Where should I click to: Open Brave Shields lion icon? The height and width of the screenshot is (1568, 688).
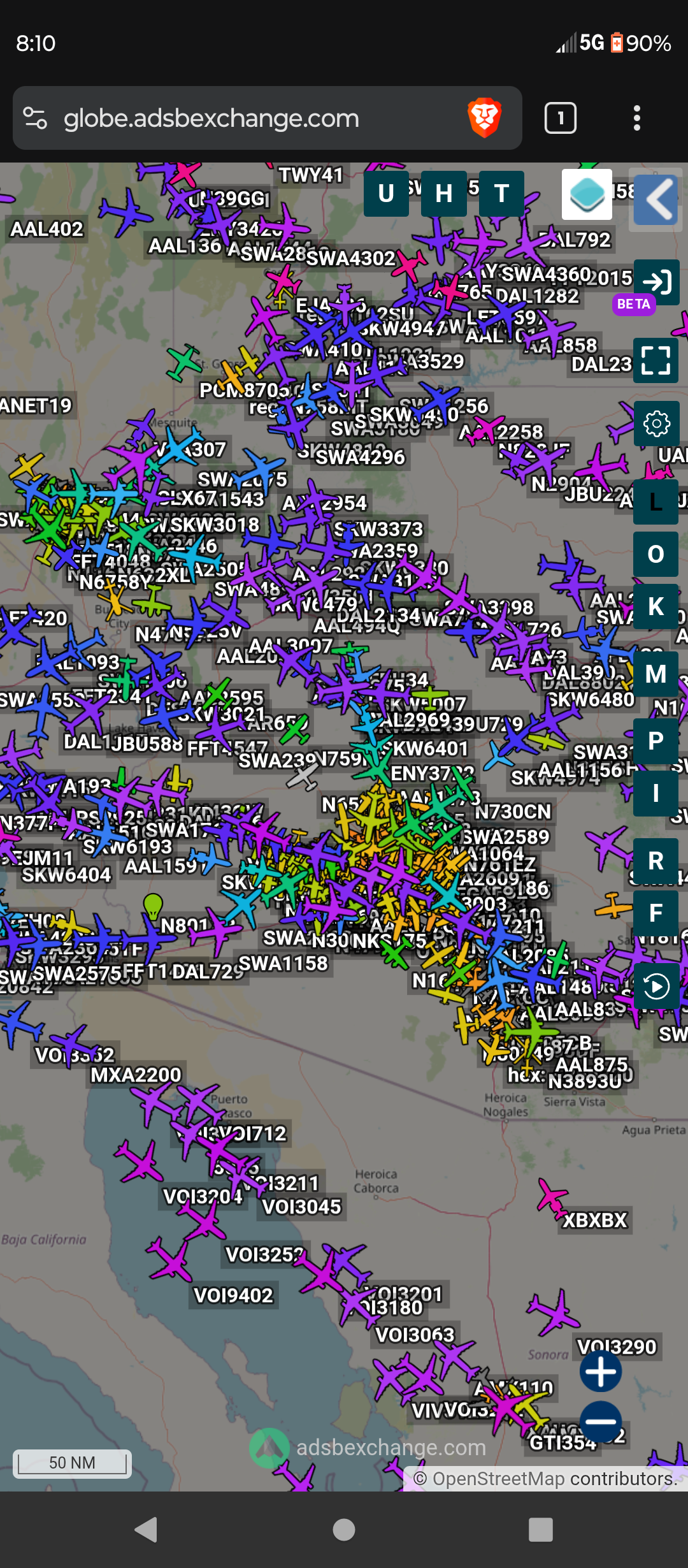485,118
